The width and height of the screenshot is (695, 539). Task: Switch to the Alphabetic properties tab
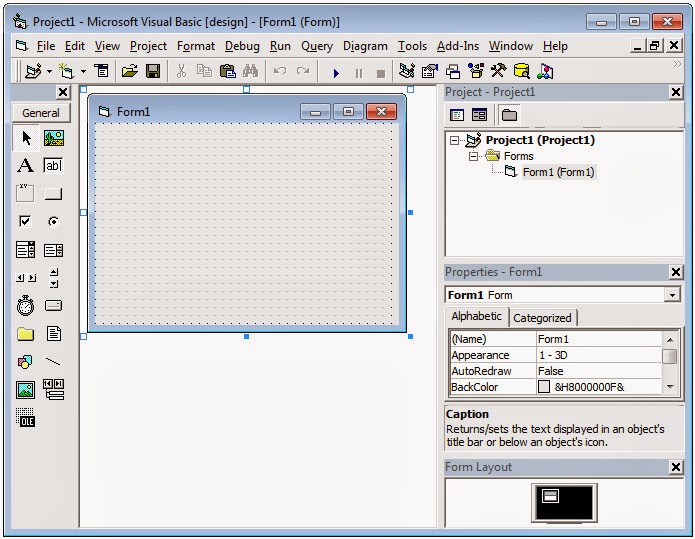[476, 316]
